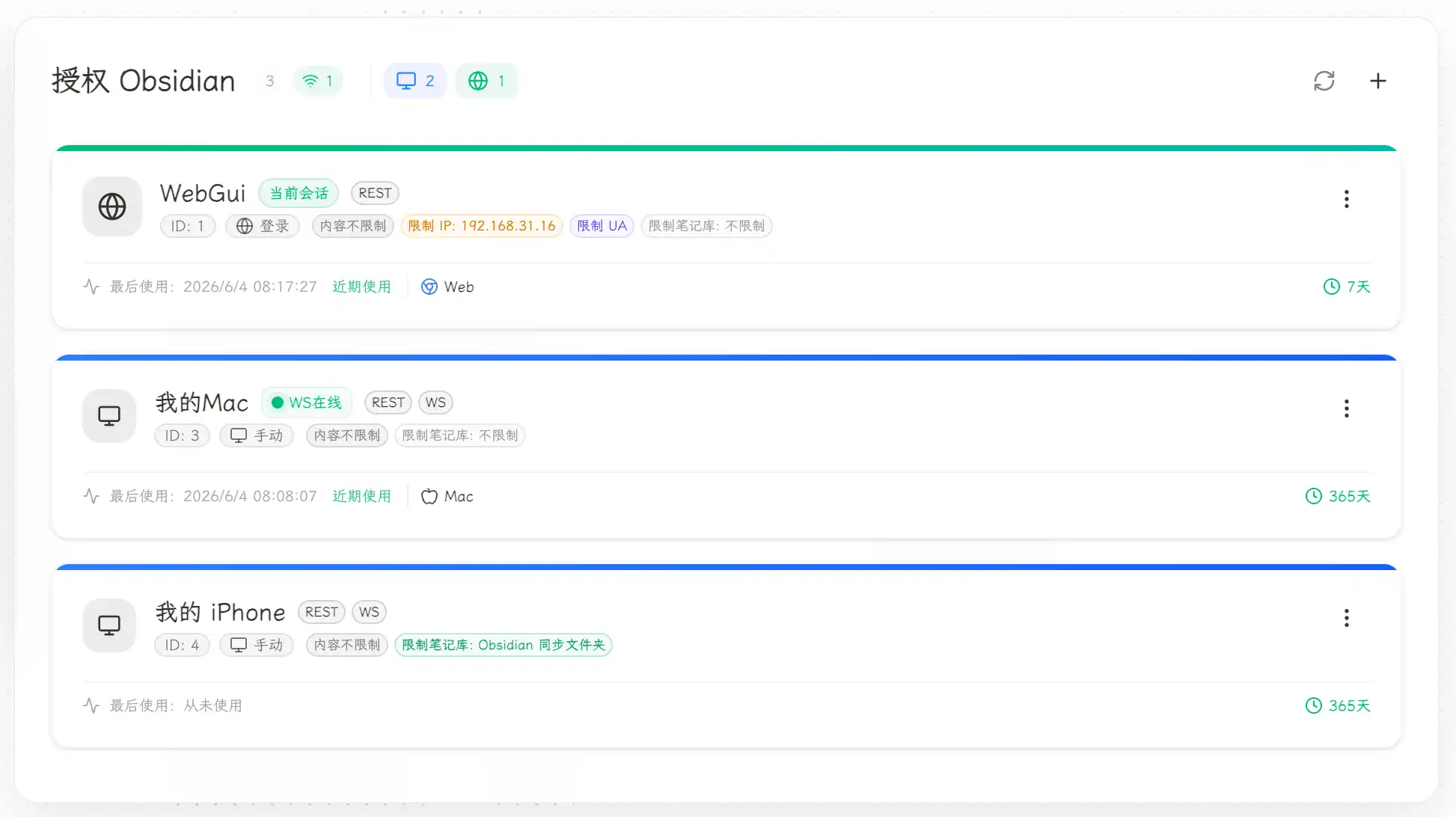Click 我的Mac's 365天 clock icon
This screenshot has height=817, width=1456.
tap(1314, 496)
